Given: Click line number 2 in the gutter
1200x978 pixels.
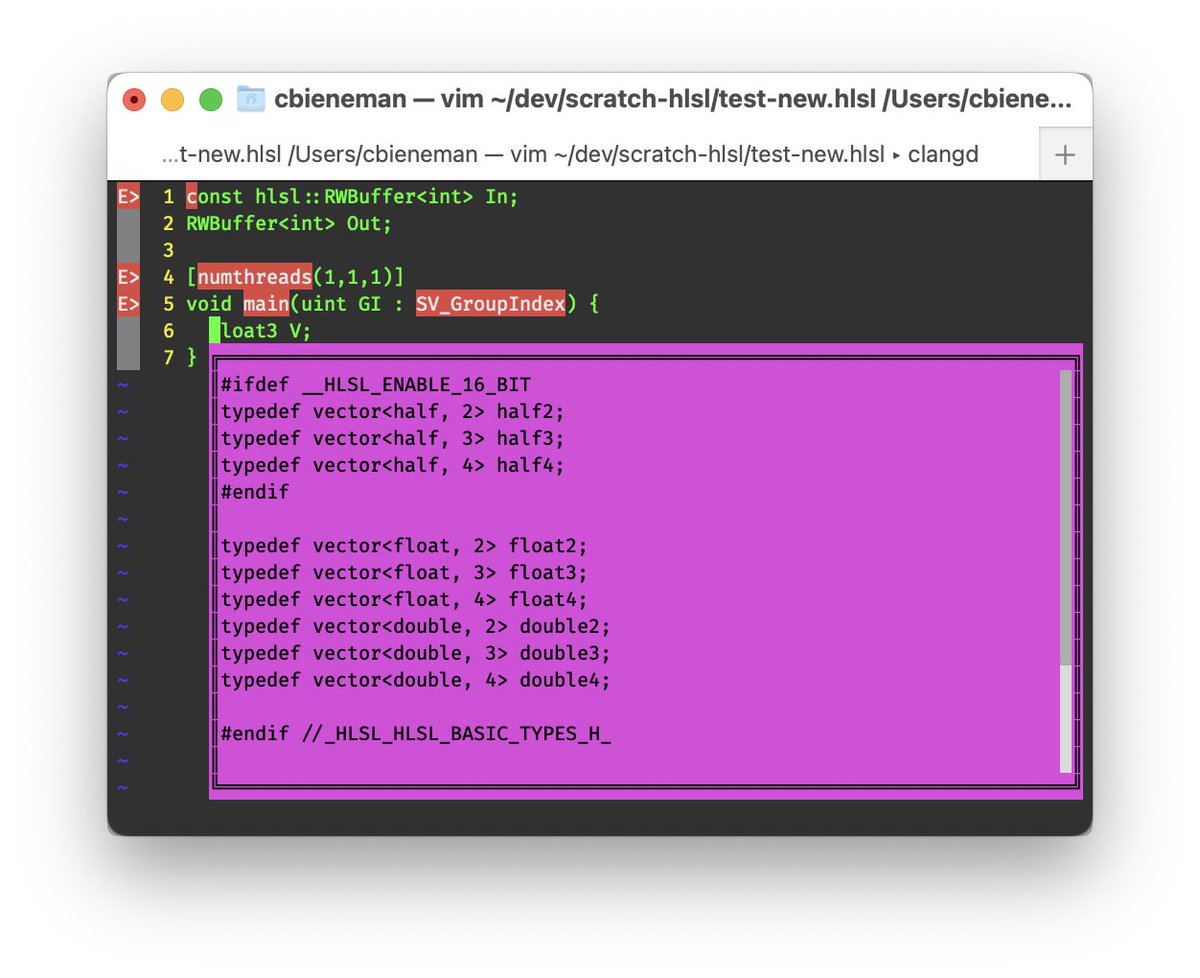Looking at the screenshot, I should coord(168,223).
